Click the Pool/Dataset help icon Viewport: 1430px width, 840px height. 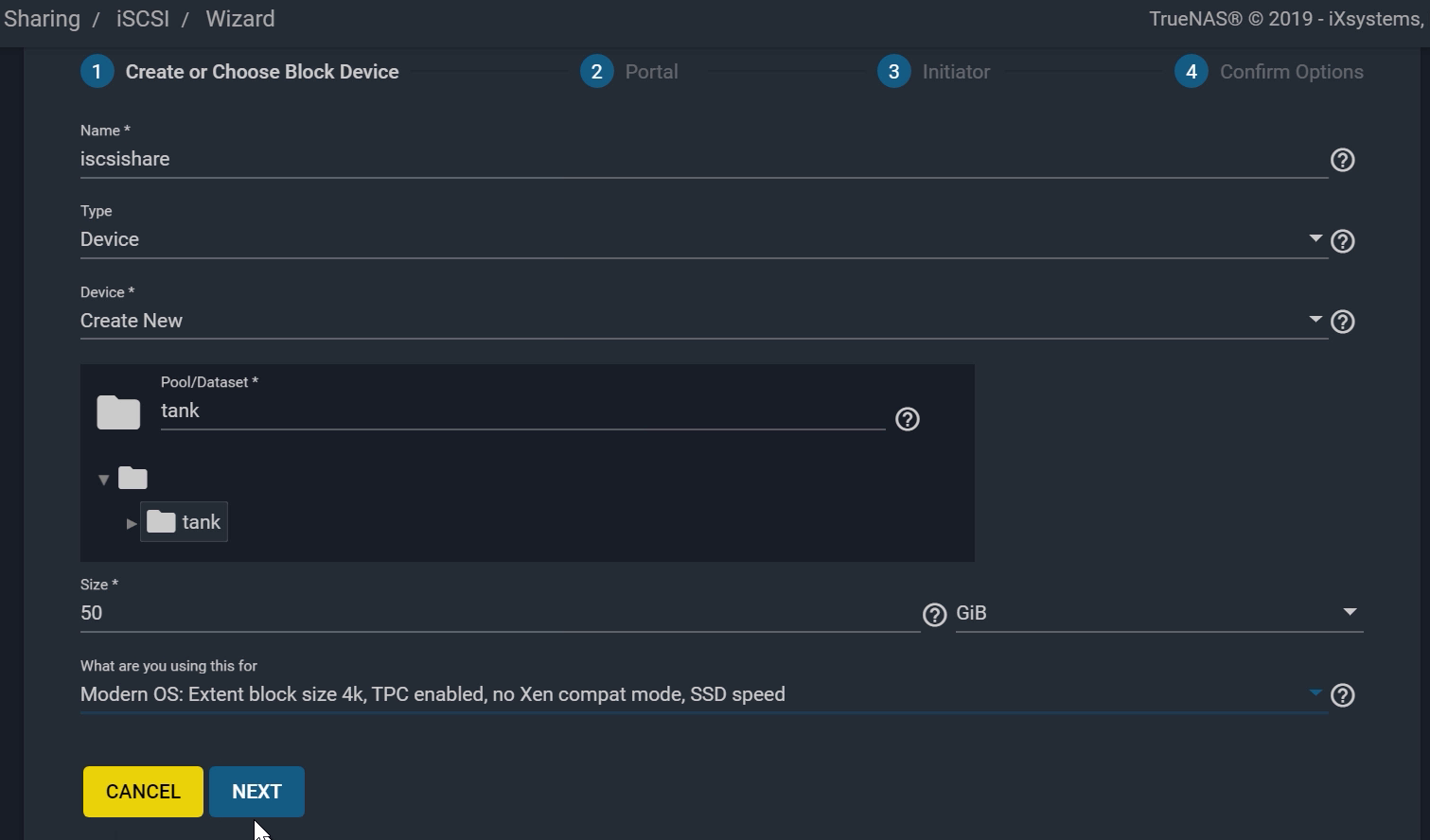[907, 419]
